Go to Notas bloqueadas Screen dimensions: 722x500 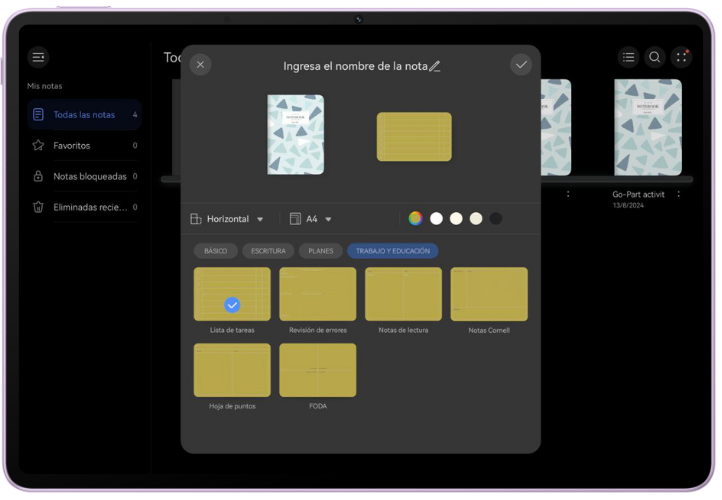(x=89, y=177)
